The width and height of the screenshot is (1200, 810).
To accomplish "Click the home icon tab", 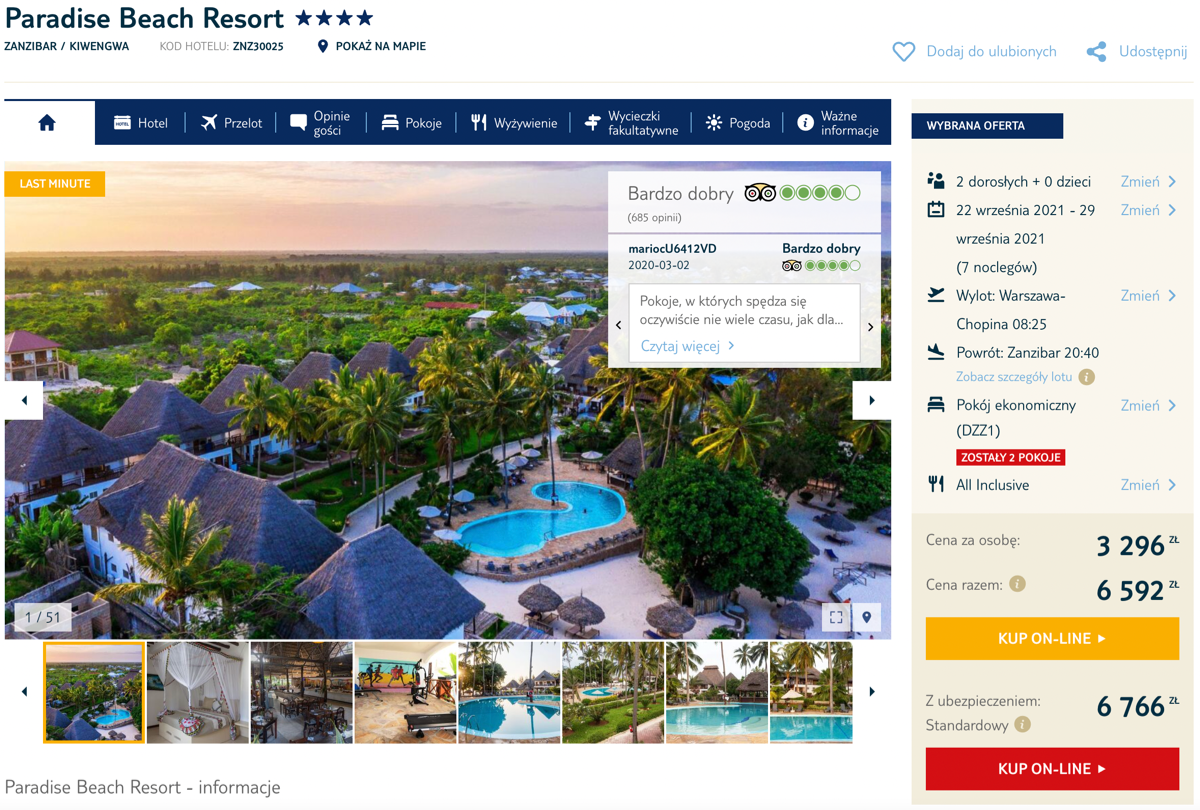I will (47, 123).
